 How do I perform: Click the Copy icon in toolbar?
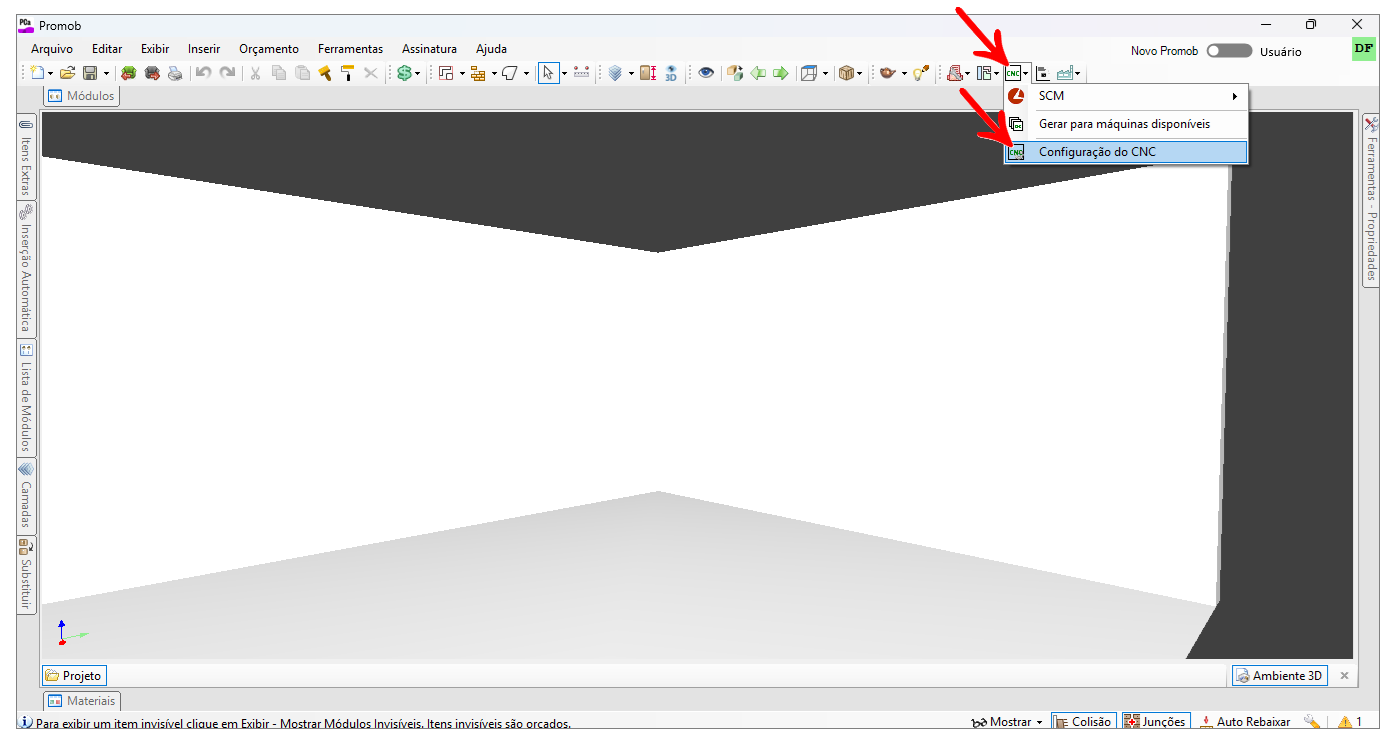(279, 73)
